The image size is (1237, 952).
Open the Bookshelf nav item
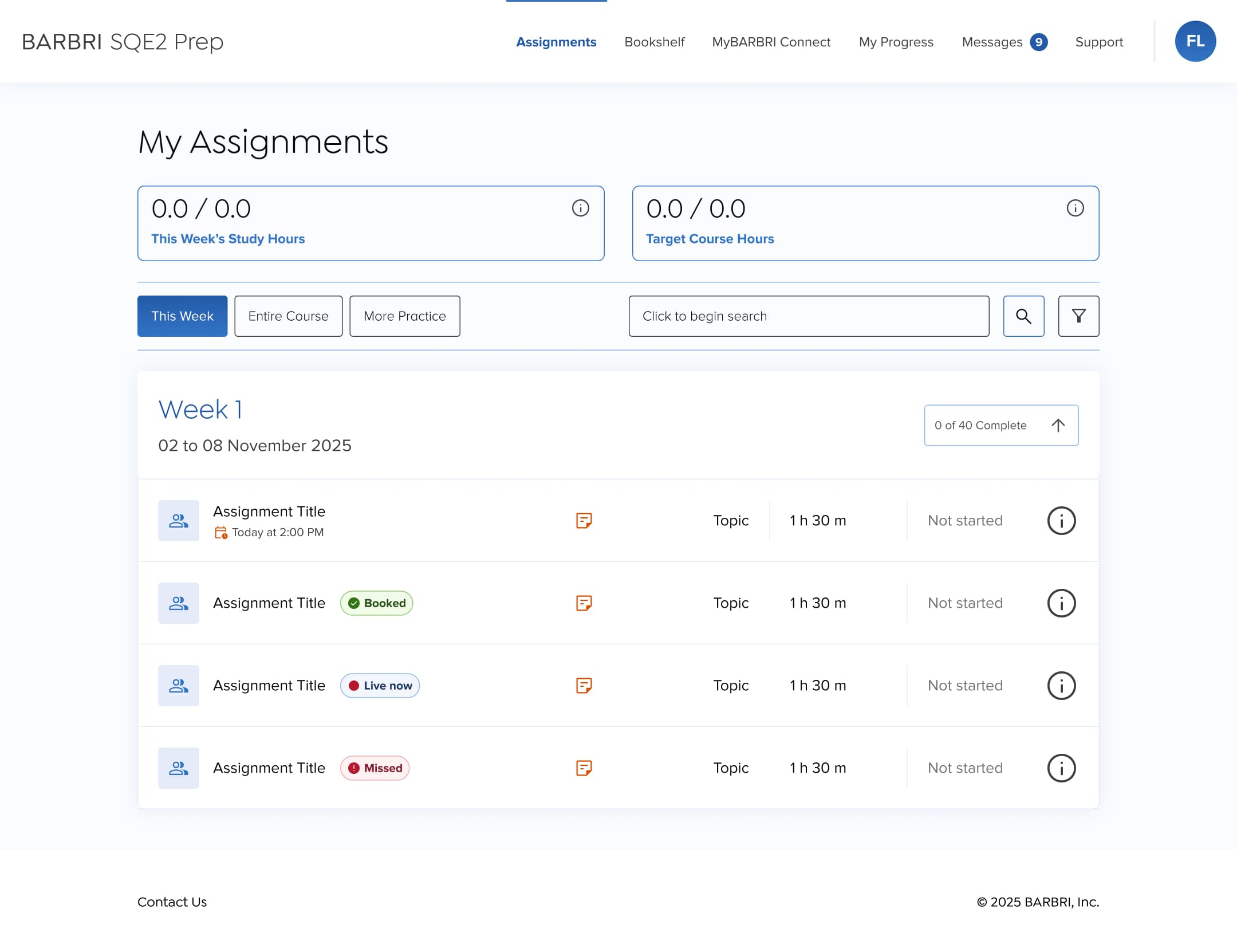click(x=655, y=42)
